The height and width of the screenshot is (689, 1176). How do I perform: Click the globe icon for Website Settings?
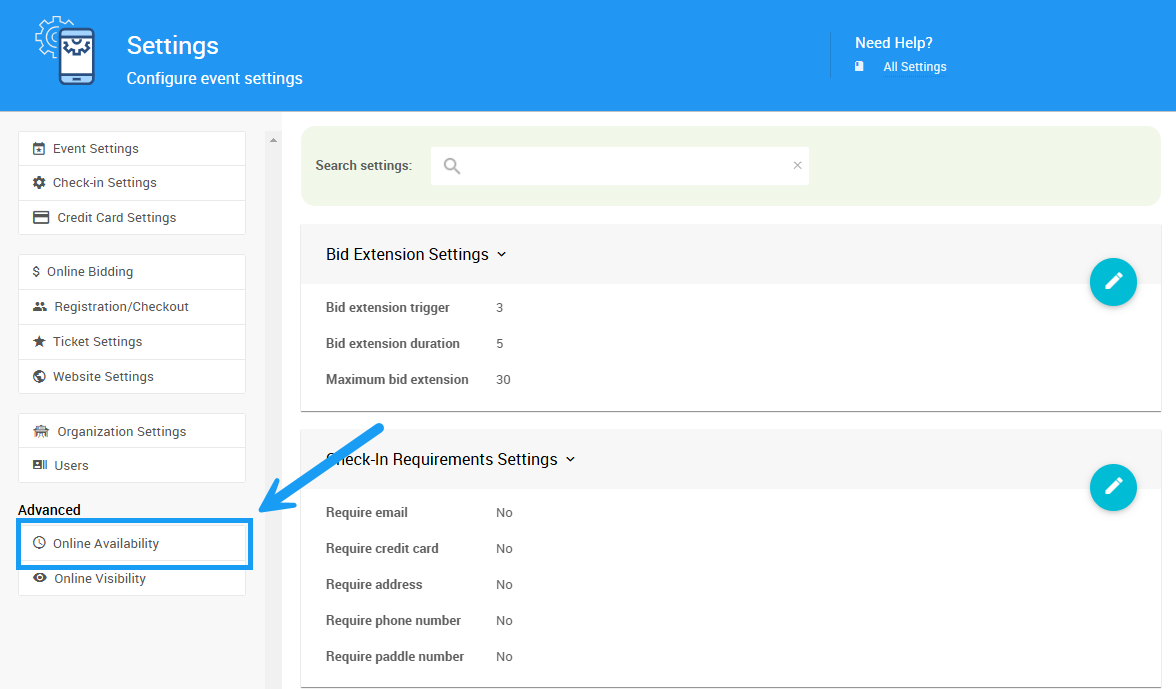pos(40,376)
